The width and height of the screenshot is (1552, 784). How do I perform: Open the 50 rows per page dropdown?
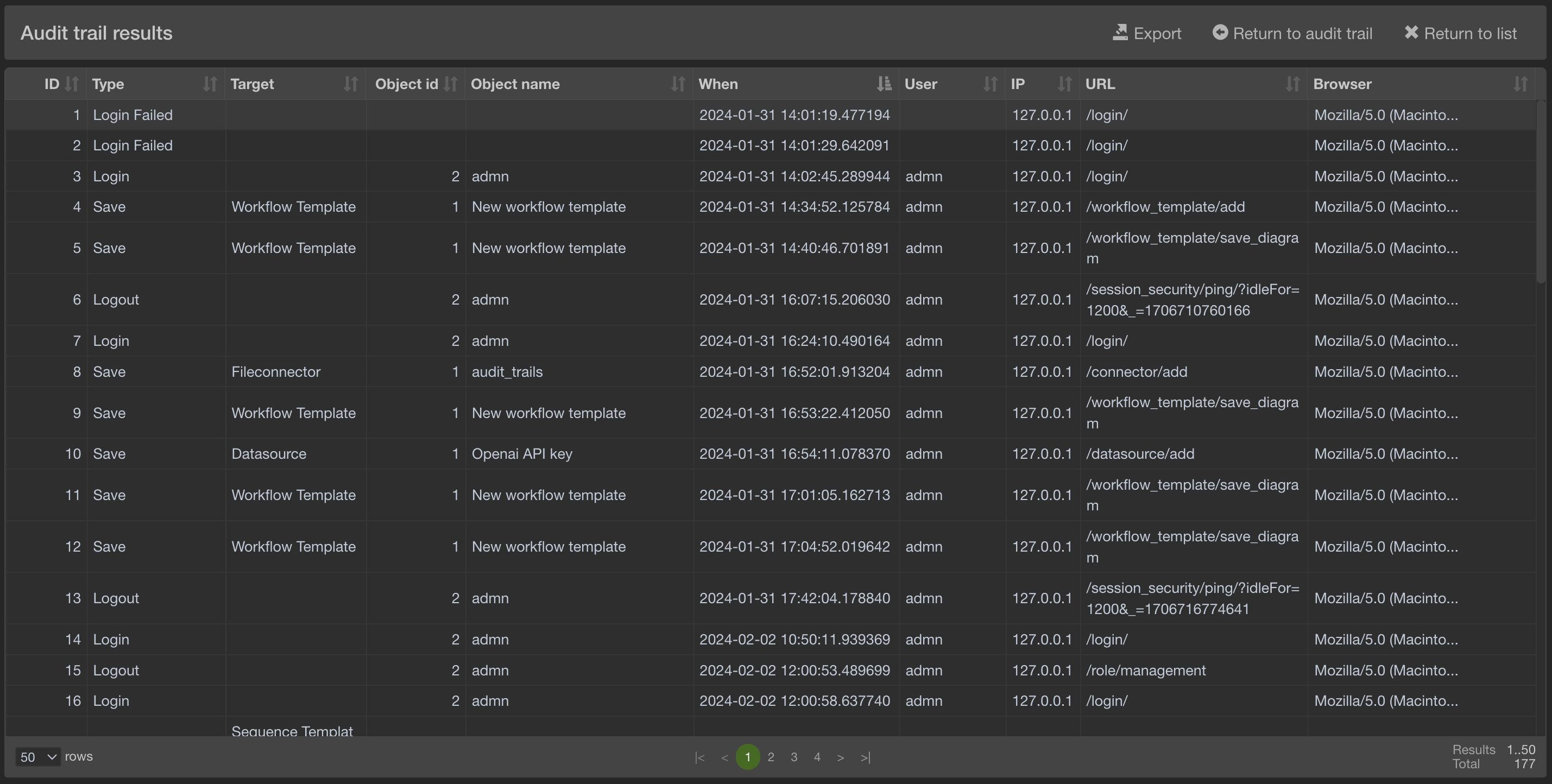tap(38, 757)
